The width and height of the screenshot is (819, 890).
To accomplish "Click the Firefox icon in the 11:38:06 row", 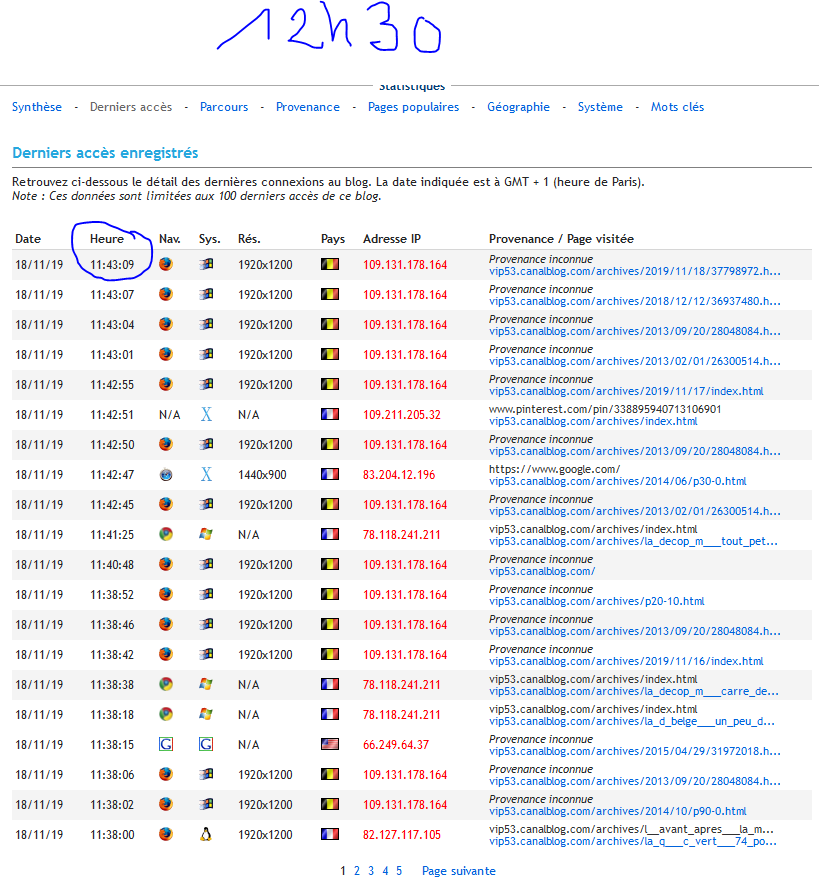I will click(x=166, y=774).
